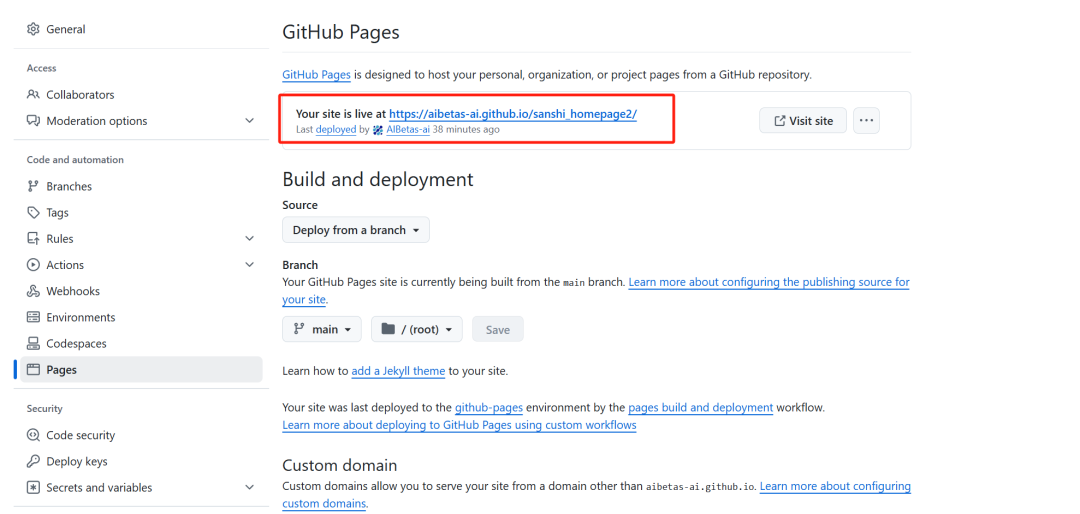Open the / (root) folder dropdown
The width and height of the screenshot is (1080, 514).
(x=417, y=329)
